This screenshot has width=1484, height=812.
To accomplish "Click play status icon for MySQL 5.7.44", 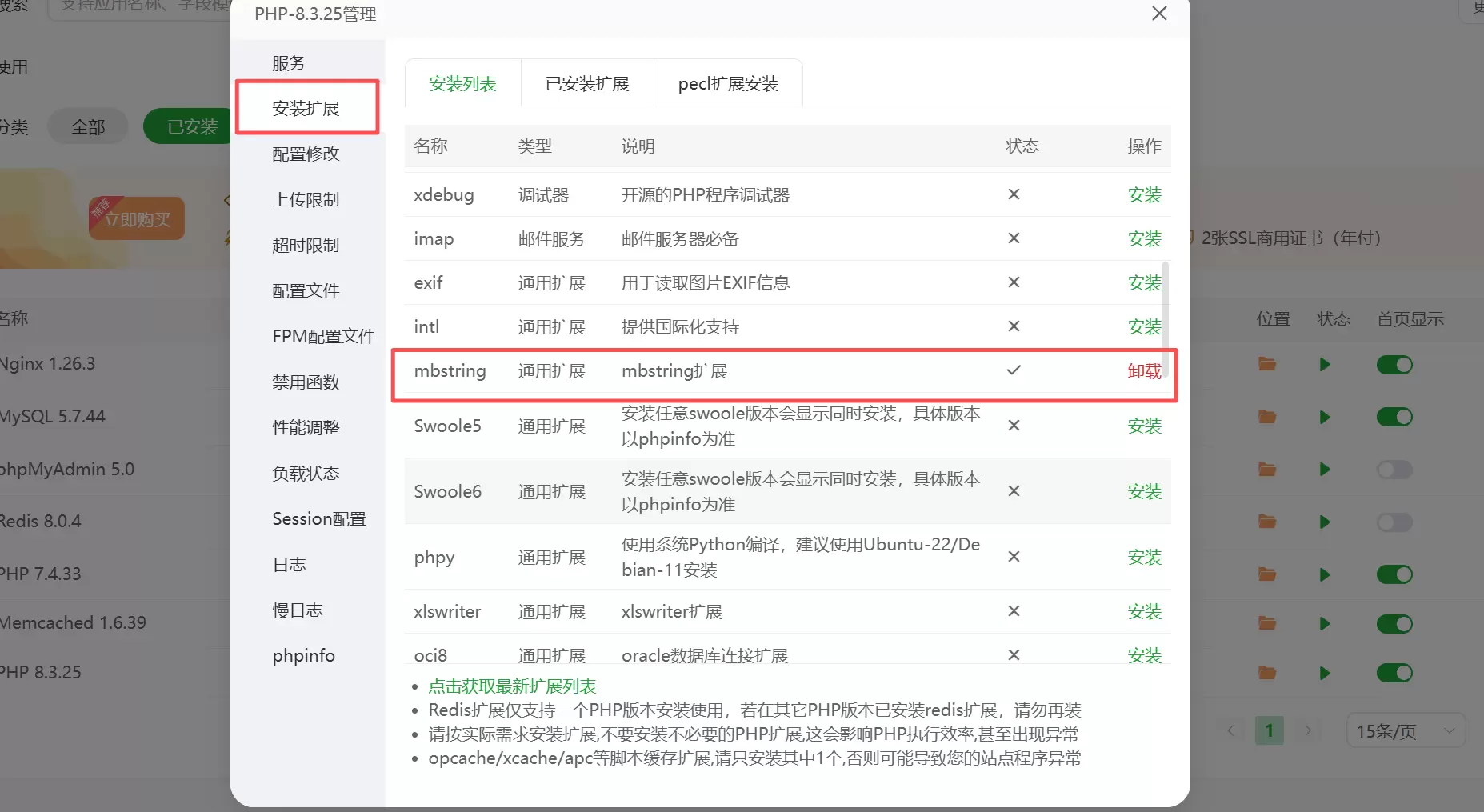I will coord(1325,417).
